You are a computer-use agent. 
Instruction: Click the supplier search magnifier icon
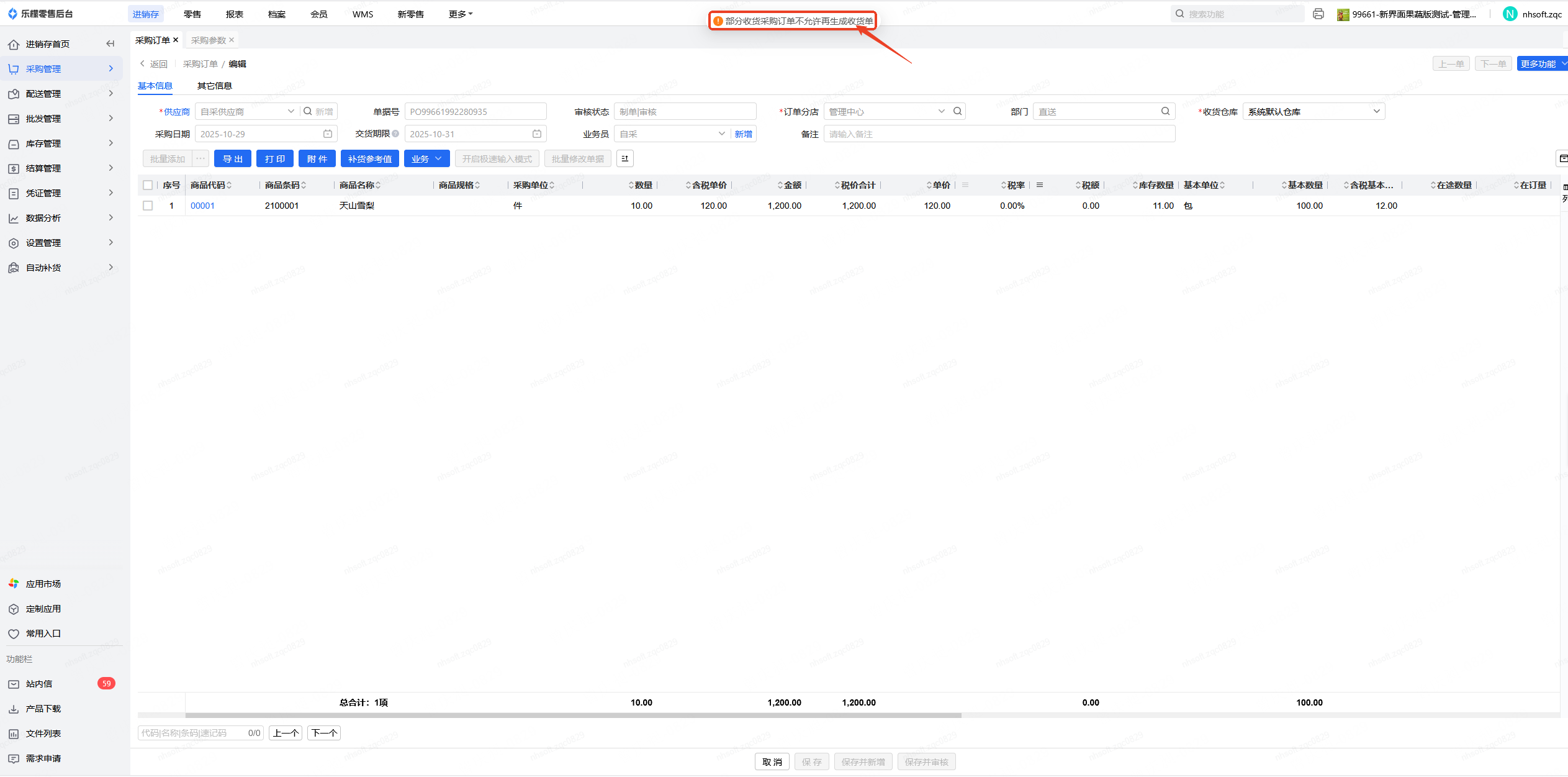[x=307, y=111]
